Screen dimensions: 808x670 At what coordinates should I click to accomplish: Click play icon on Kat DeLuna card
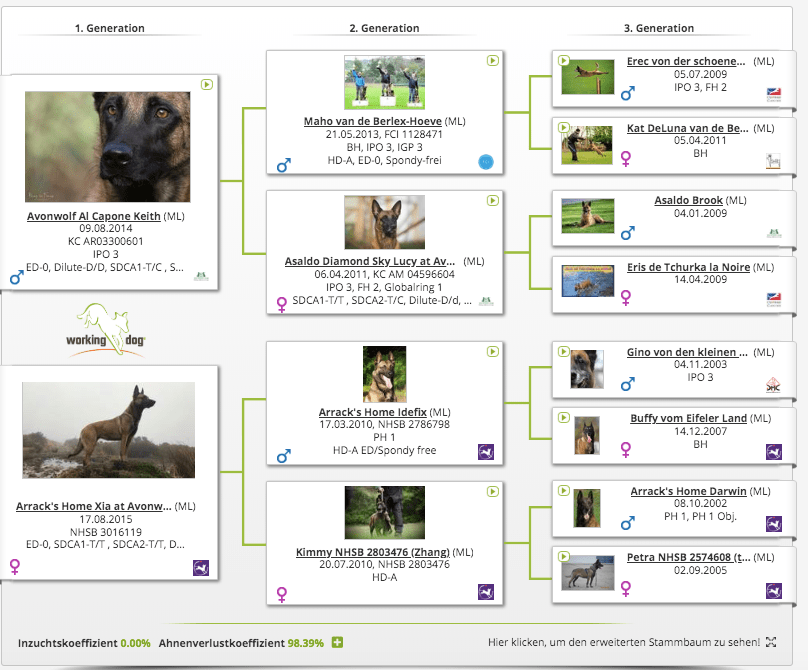(x=564, y=128)
